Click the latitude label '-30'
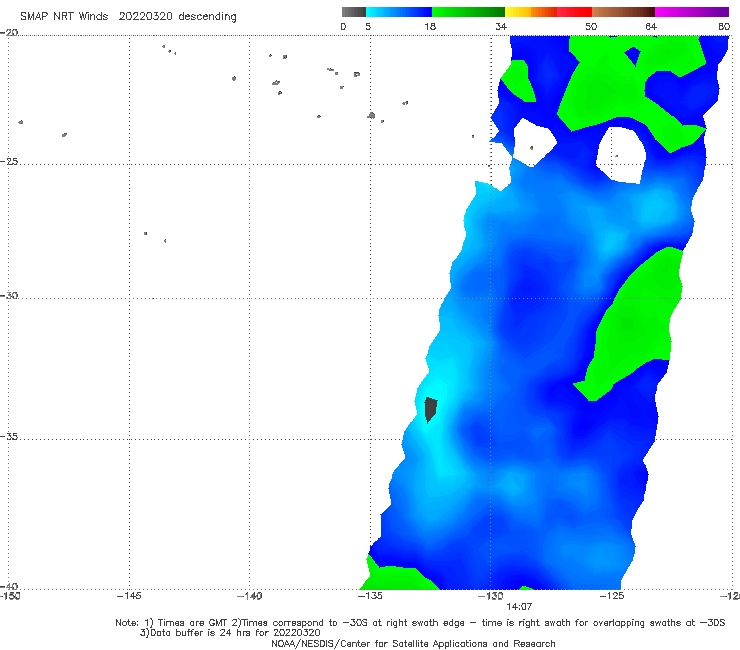The image size is (740, 650). [9, 295]
